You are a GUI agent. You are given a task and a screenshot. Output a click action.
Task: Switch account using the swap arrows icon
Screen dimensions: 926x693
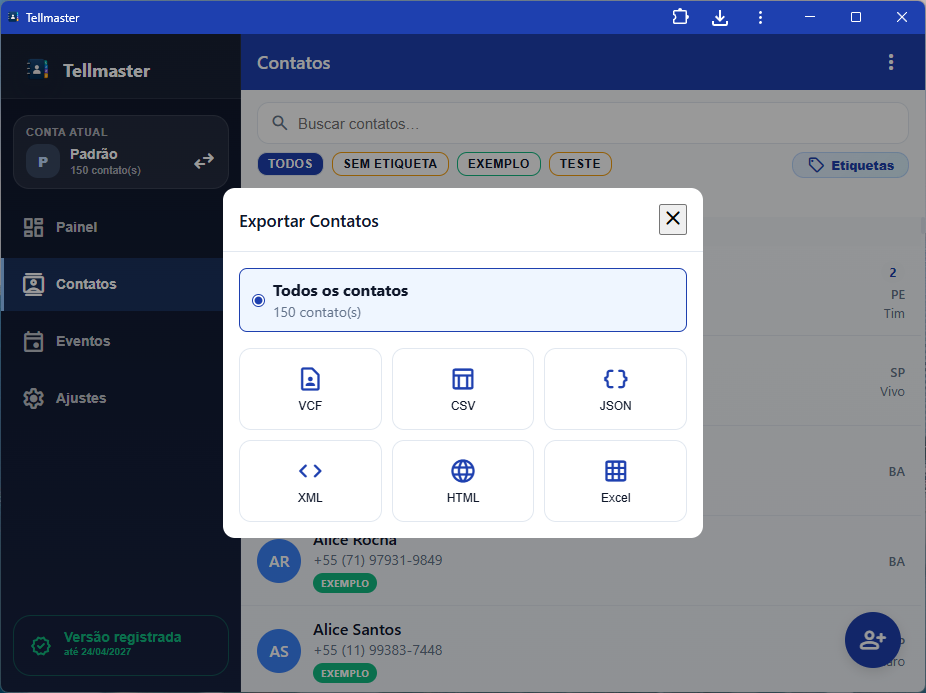point(204,161)
